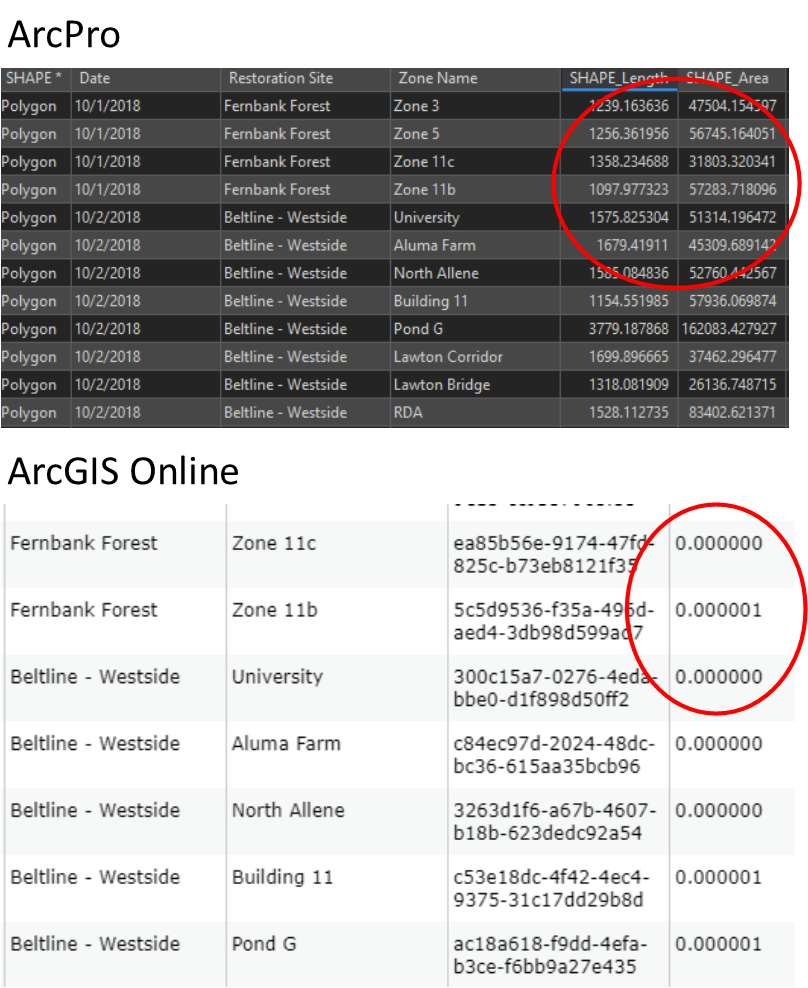Select the GUID starting with c84ec97d
Screen dimensions: 808x988
(554, 755)
